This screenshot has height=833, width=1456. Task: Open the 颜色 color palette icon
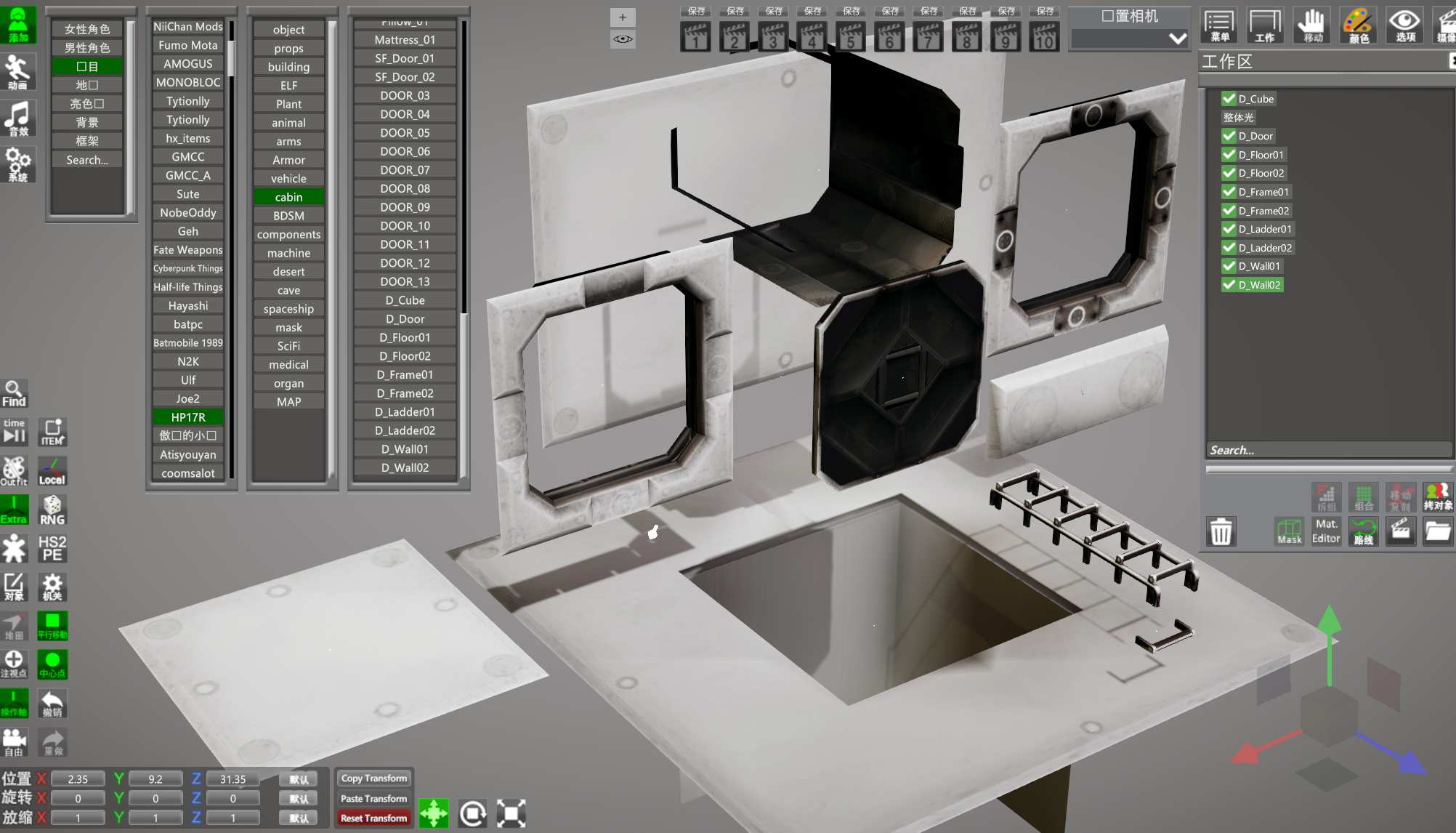(x=1359, y=25)
